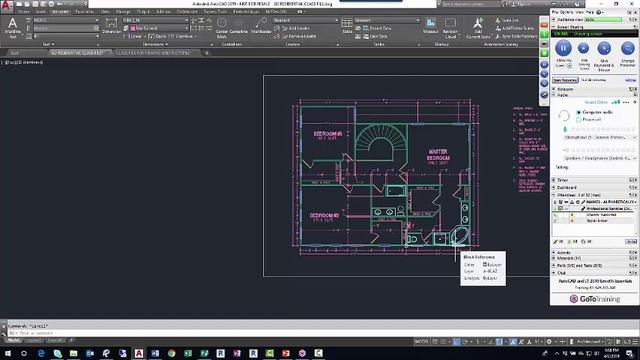Screen dimensions: 640x360
Task: Click Give Keyboard & Mouse button
Action: tap(604, 49)
